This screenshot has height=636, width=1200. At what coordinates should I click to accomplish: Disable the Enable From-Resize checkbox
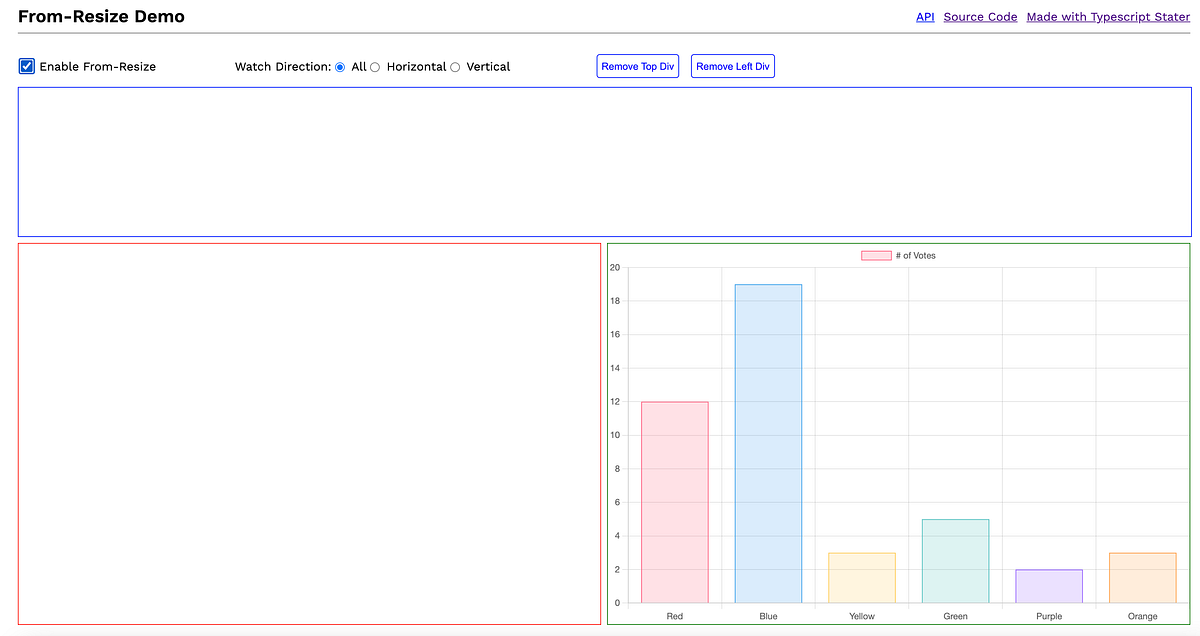pos(26,66)
